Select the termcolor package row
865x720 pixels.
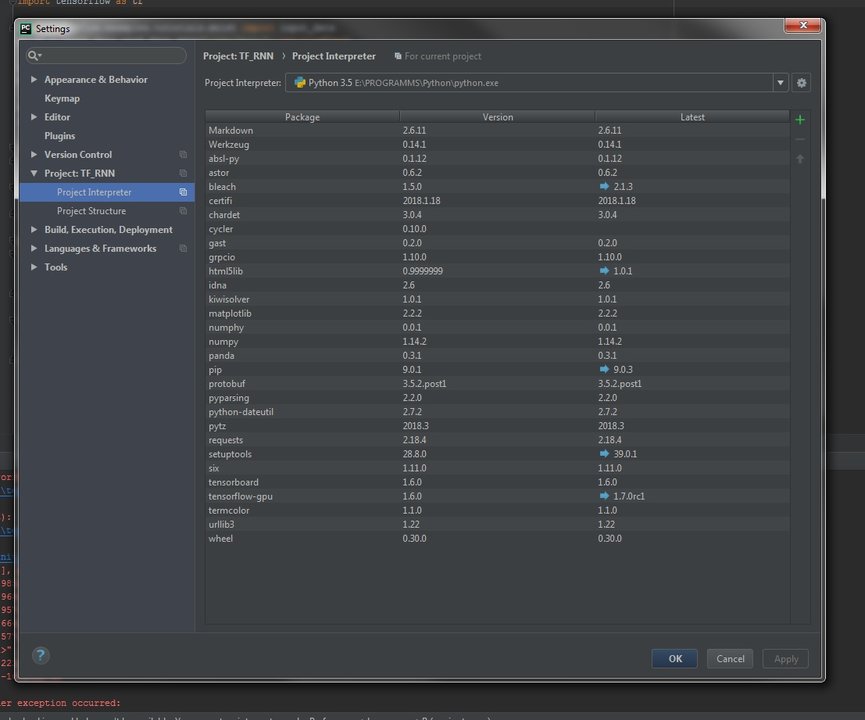click(497, 510)
